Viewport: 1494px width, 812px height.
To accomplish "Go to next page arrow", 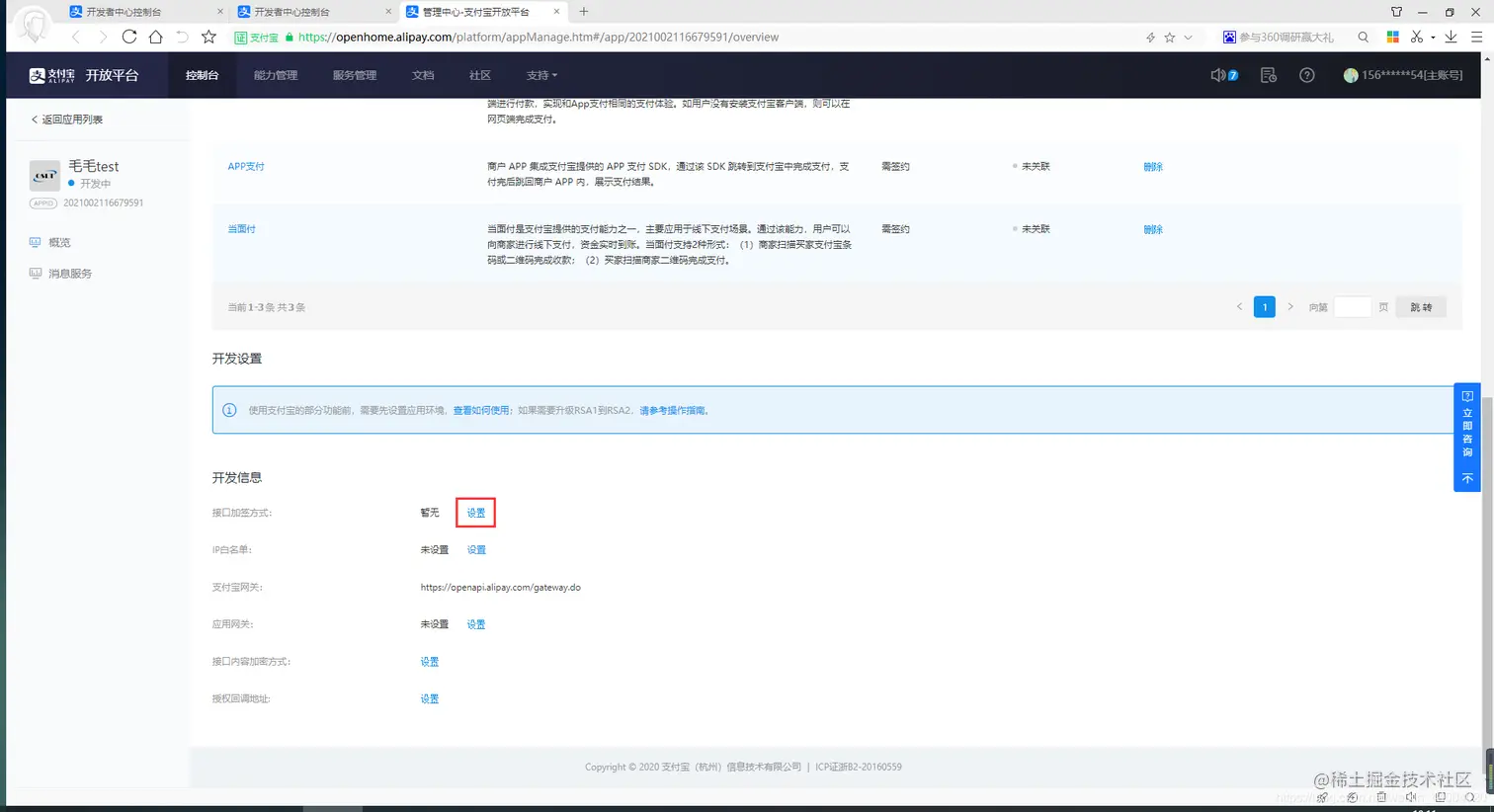I will click(1290, 307).
